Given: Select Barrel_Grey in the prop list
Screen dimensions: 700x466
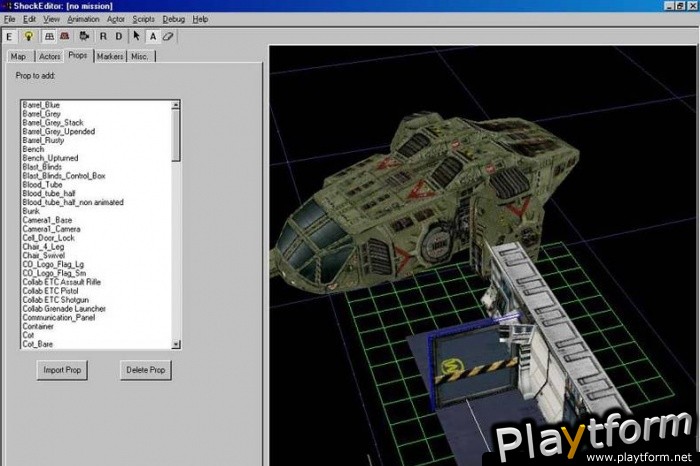Looking at the screenshot, I should [42, 114].
